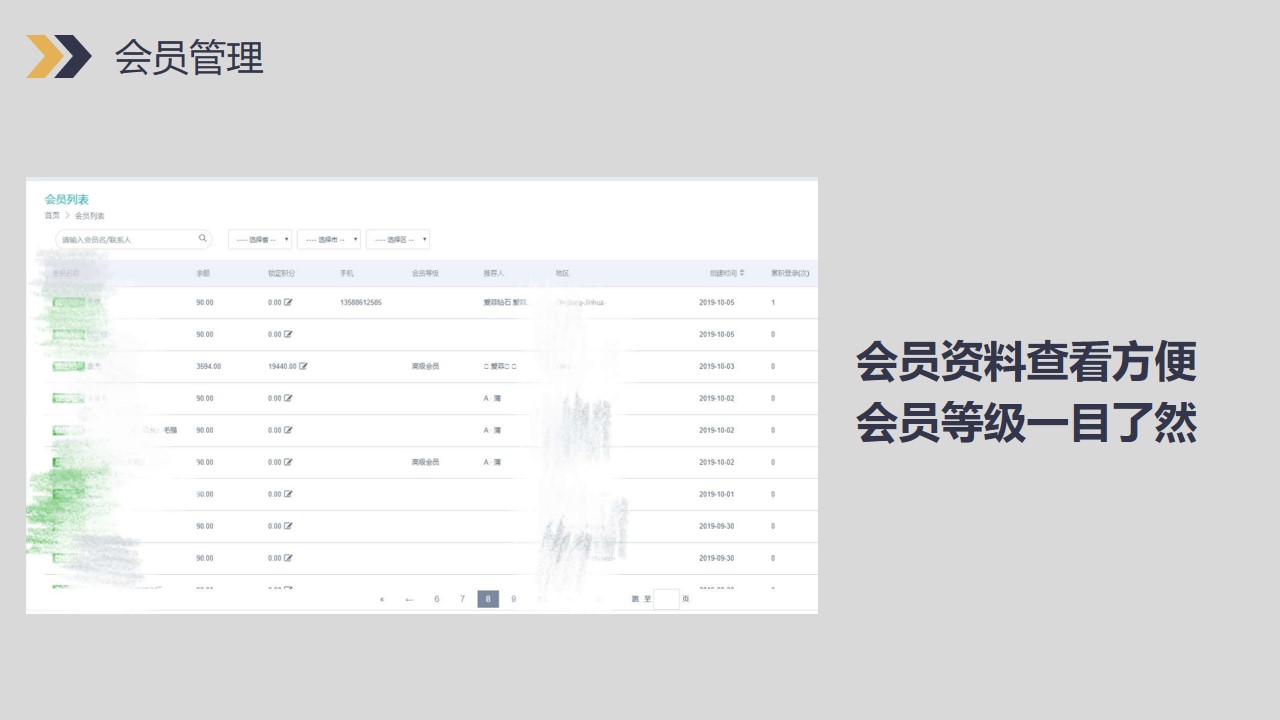Open the 选择省 province dropdown
This screenshot has width=1280, height=720.
point(260,240)
